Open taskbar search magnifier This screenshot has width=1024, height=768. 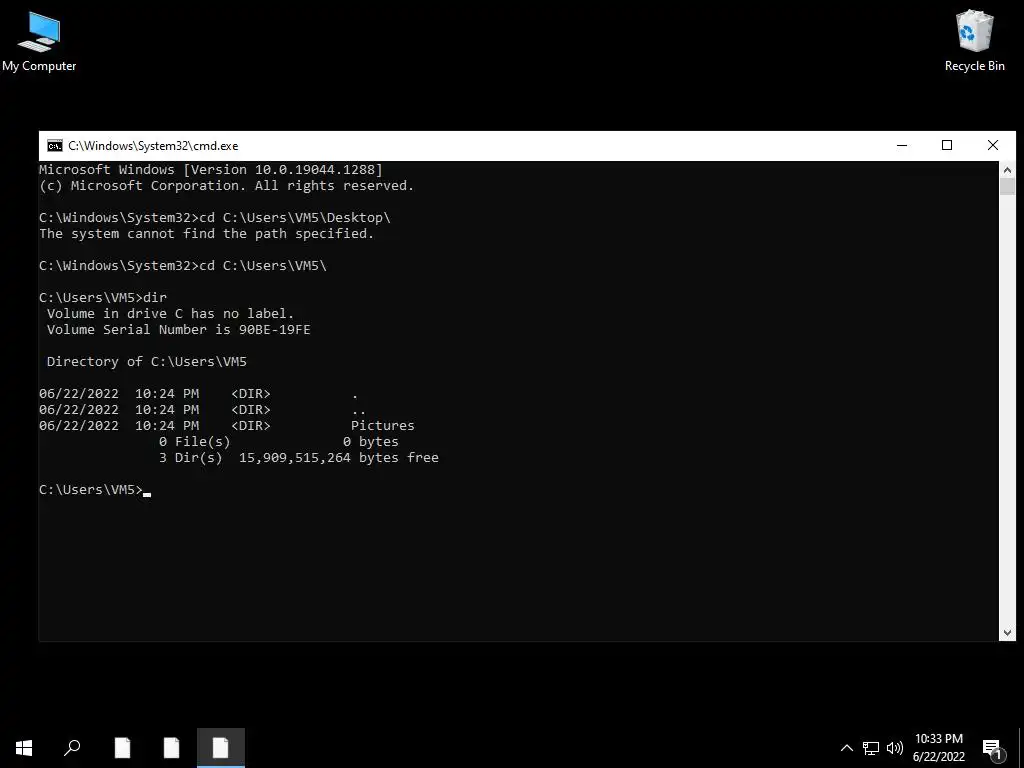pyautogui.click(x=72, y=748)
